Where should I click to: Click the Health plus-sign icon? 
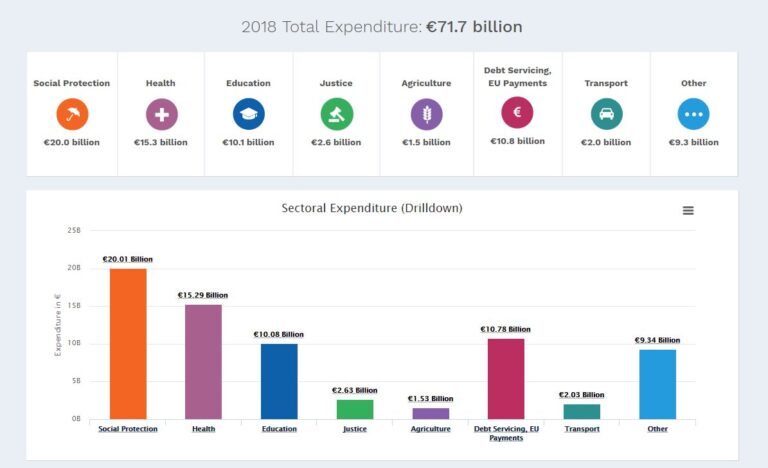[x=160, y=114]
